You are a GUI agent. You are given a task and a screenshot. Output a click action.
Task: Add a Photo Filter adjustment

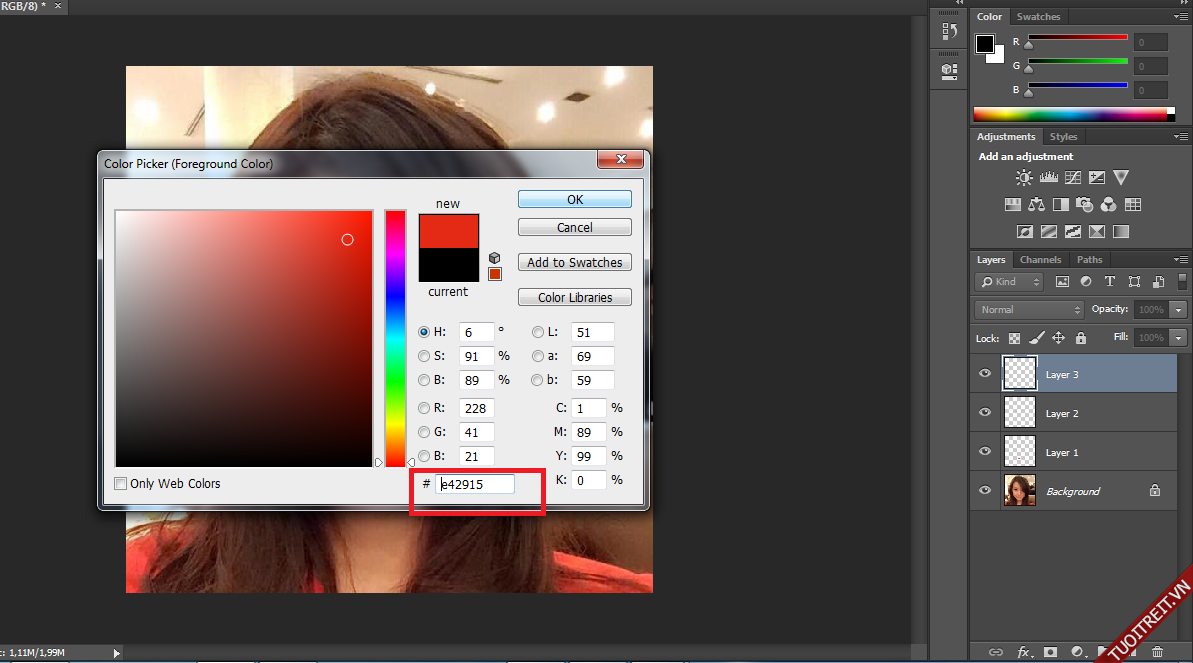[1084, 205]
